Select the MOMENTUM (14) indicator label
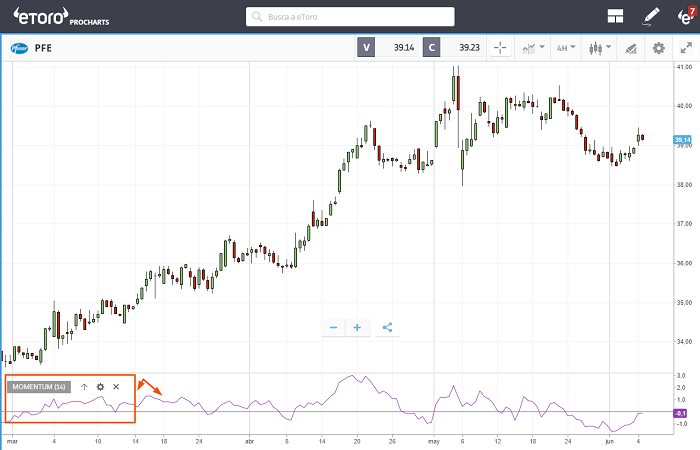 coord(39,387)
